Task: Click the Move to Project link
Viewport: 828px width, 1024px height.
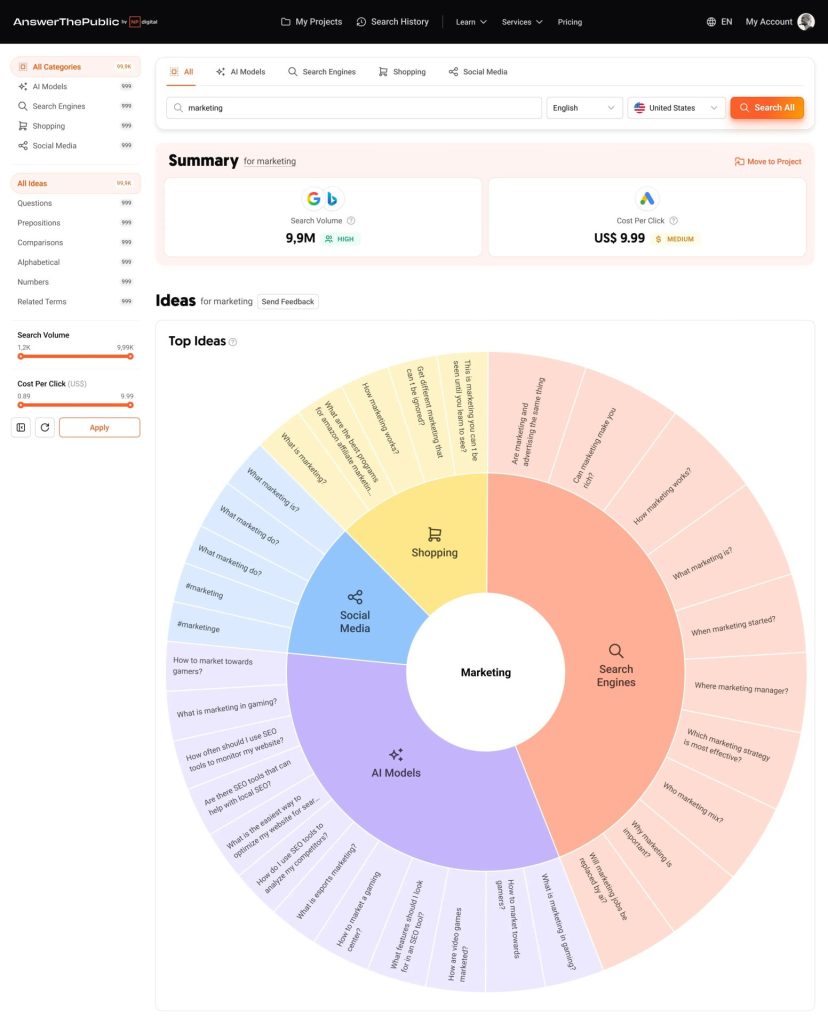Action: (x=767, y=161)
